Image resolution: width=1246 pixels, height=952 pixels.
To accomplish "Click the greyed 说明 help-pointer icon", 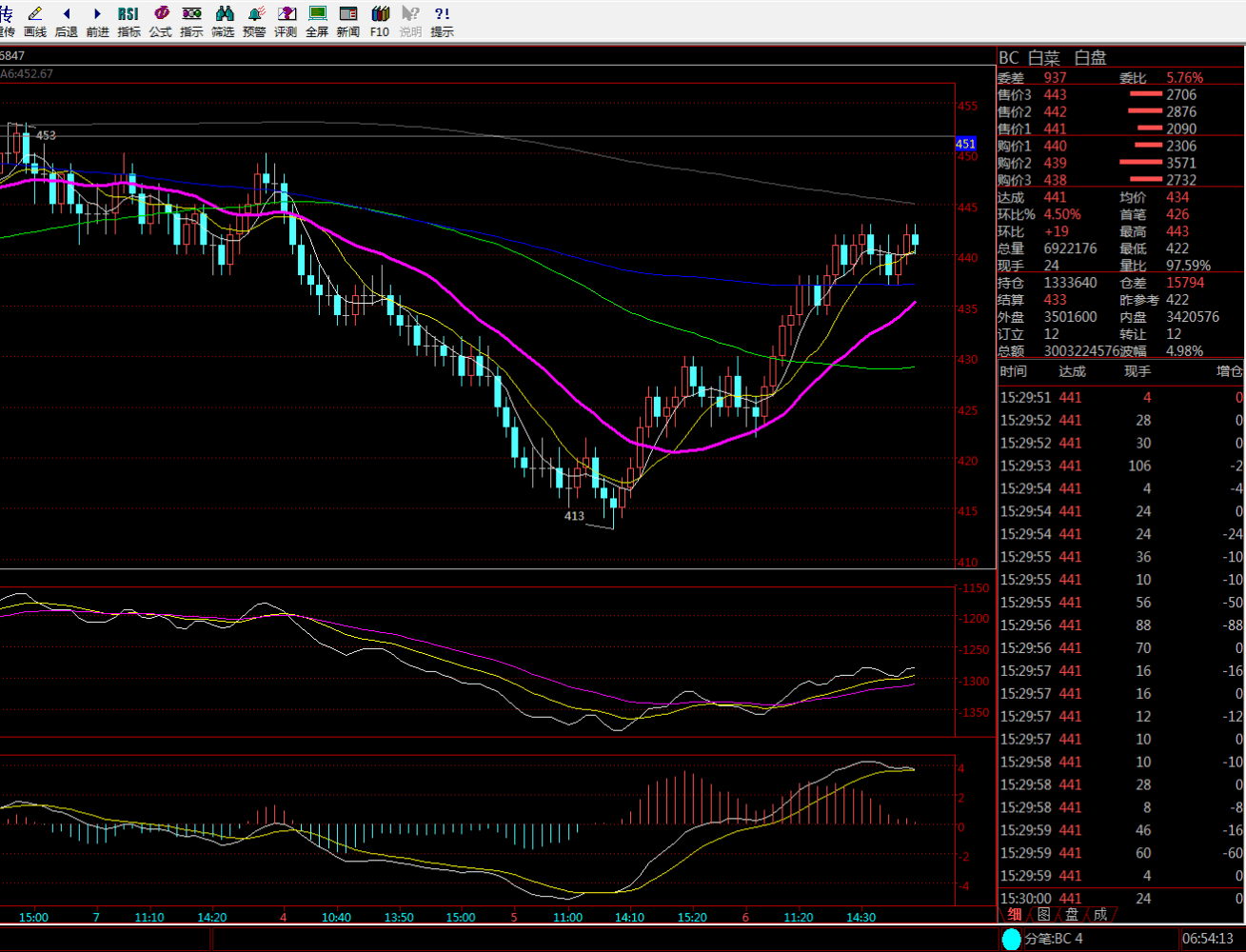I will pos(410,21).
